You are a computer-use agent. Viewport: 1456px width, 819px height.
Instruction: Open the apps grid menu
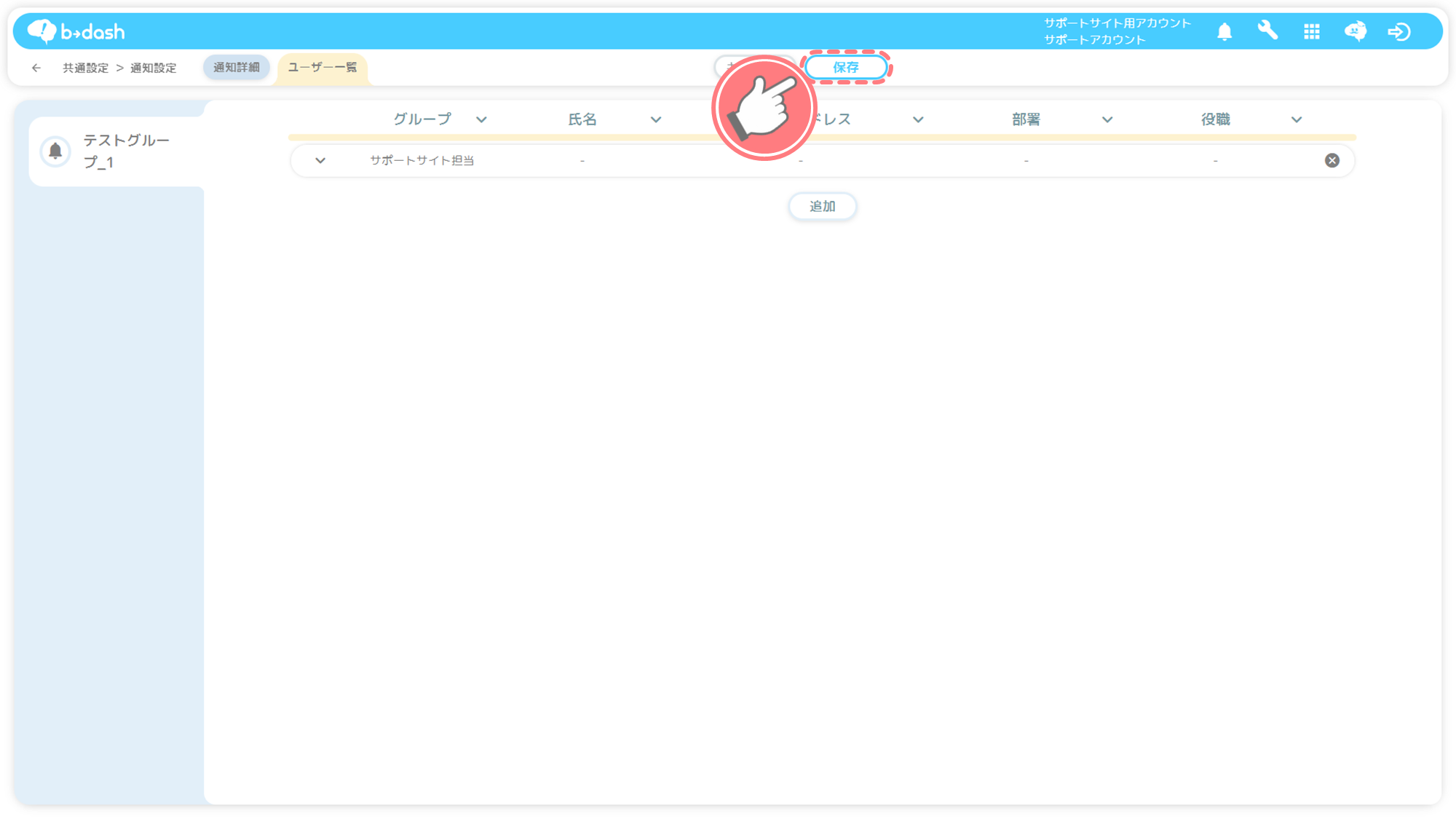pos(1312,31)
